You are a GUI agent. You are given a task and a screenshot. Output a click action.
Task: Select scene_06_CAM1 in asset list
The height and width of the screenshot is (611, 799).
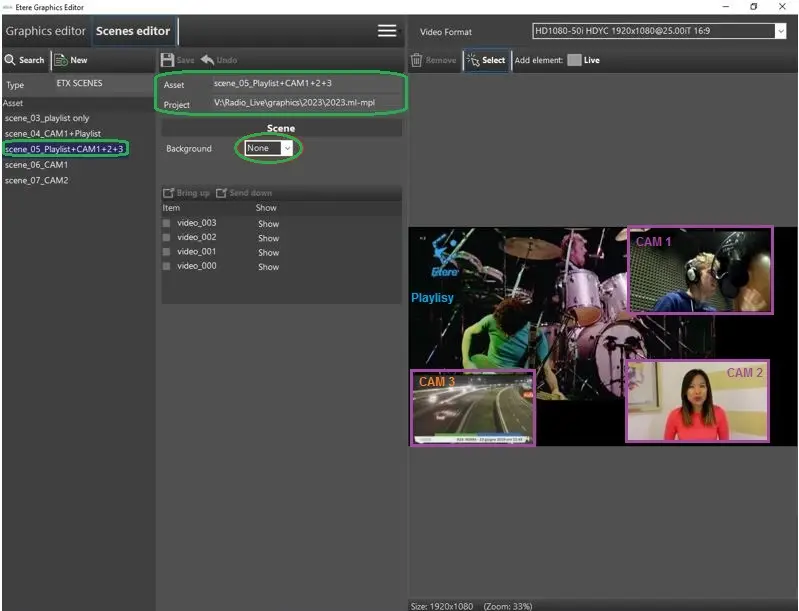(36, 164)
